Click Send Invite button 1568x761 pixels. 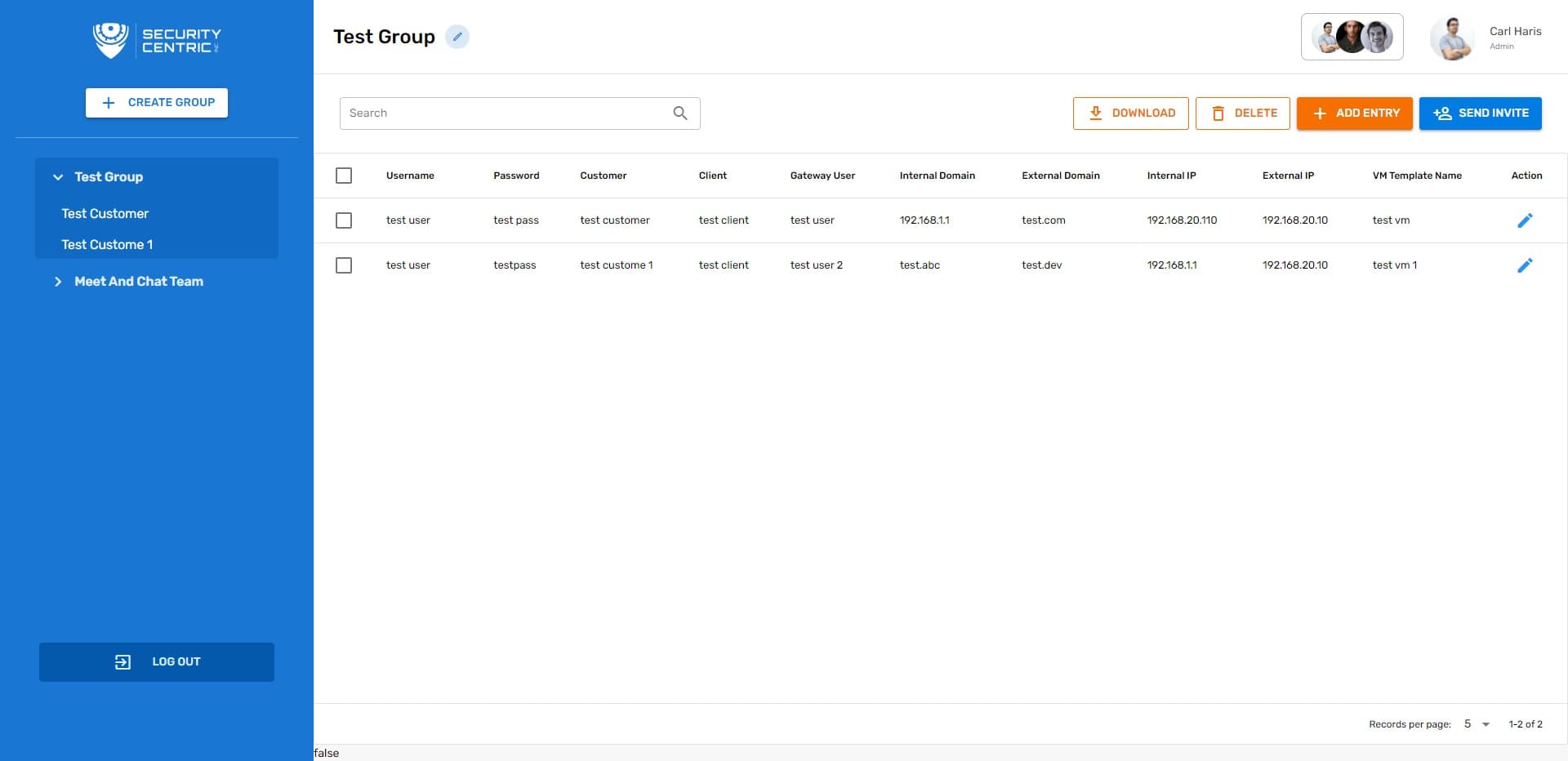1480,113
